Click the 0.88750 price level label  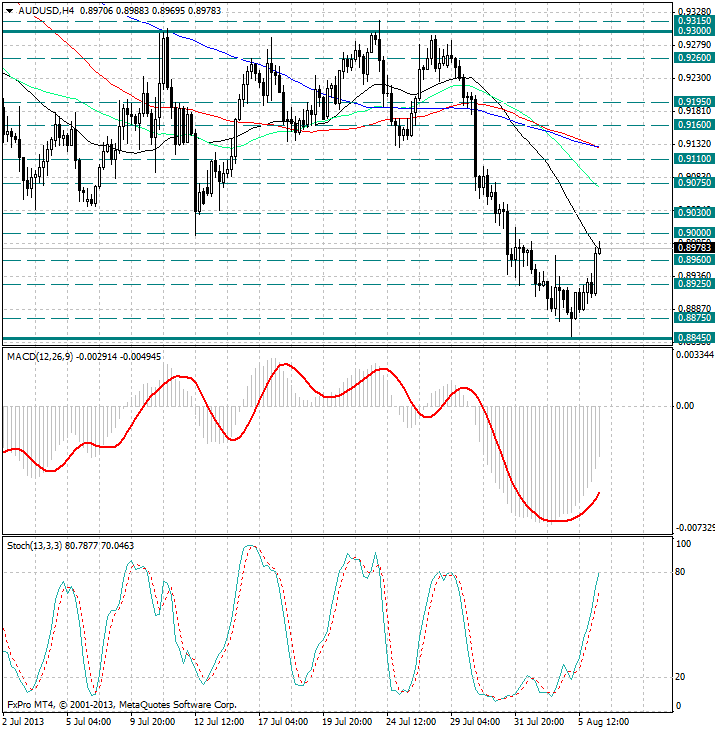point(694,318)
